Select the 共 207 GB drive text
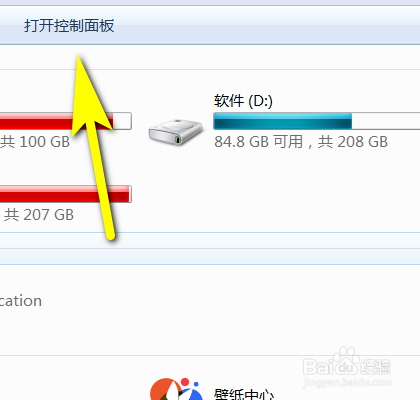This screenshot has width=420, height=400. 39,215
